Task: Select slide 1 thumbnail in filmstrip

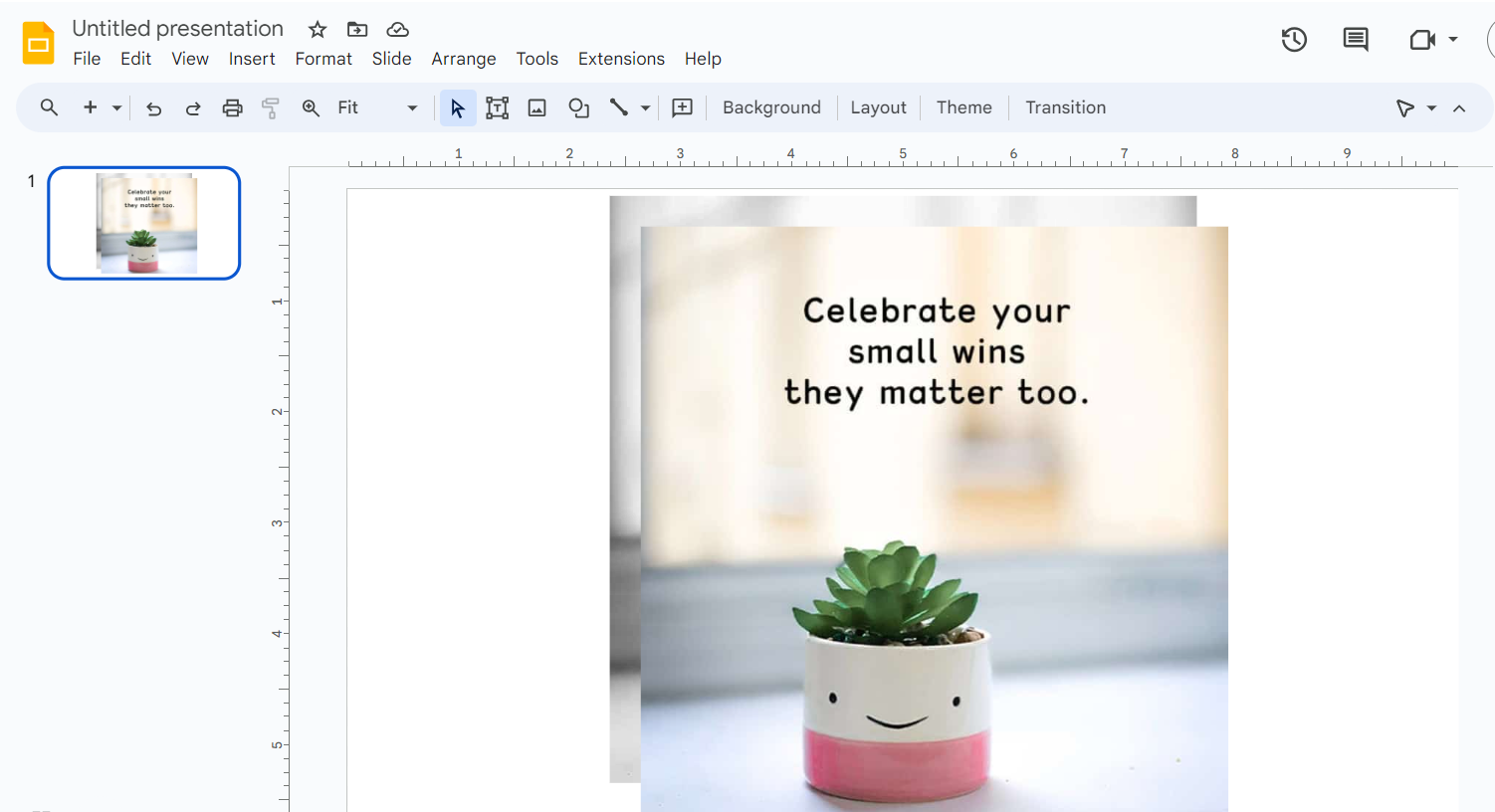Action: (144, 223)
